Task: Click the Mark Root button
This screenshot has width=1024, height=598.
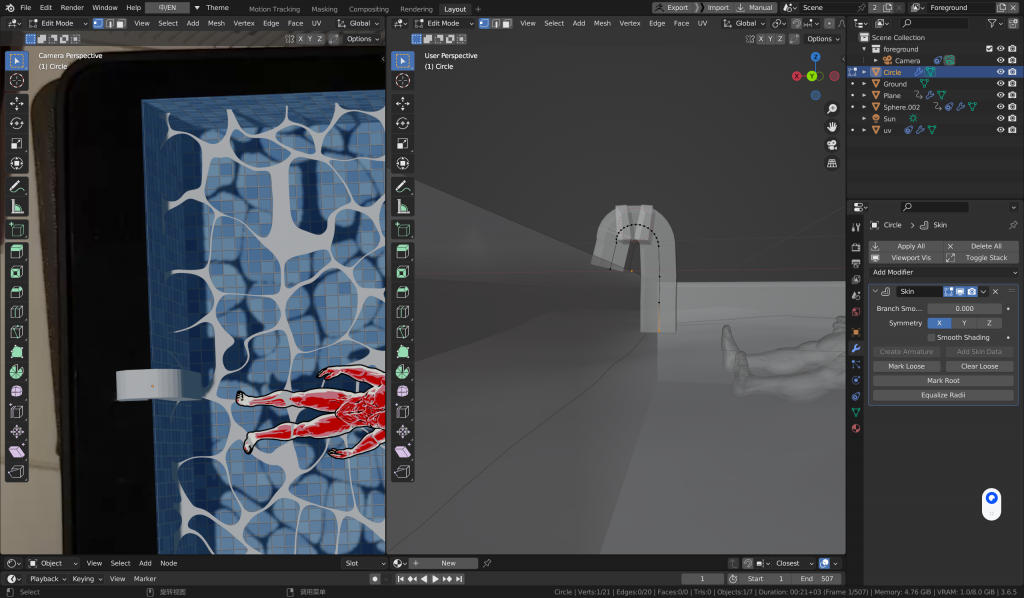Action: (943, 381)
